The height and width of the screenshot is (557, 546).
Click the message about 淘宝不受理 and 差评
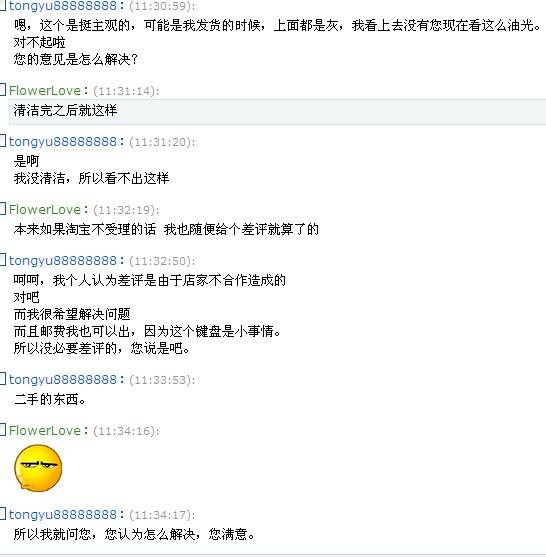pyautogui.click(x=166, y=229)
